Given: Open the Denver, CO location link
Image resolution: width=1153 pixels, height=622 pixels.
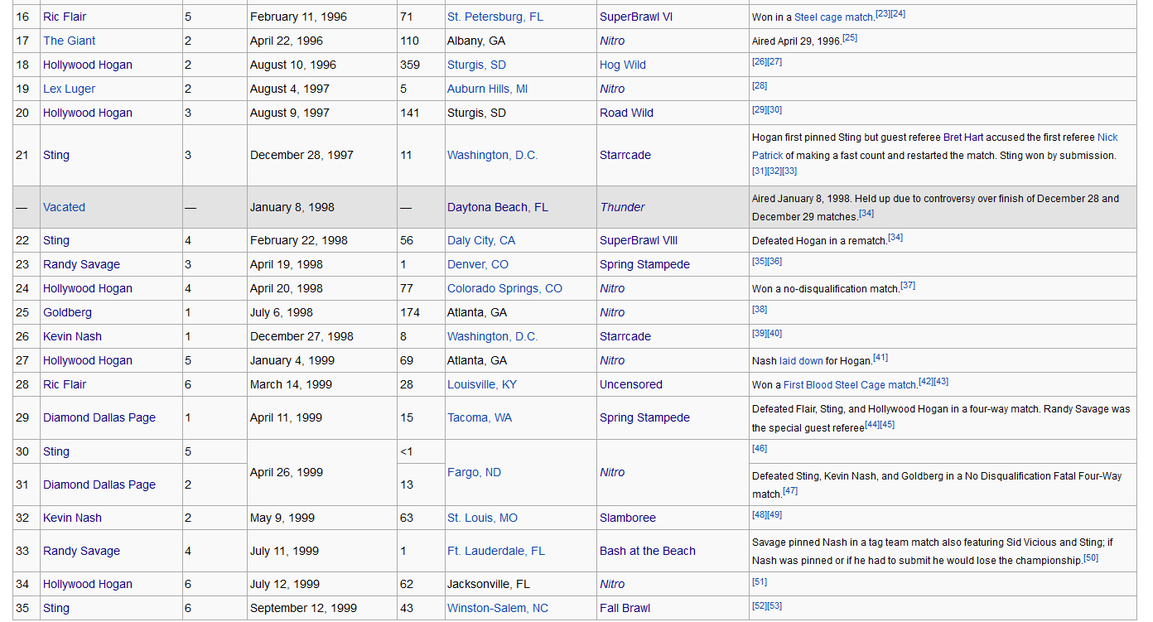Looking at the screenshot, I should tap(478, 265).
